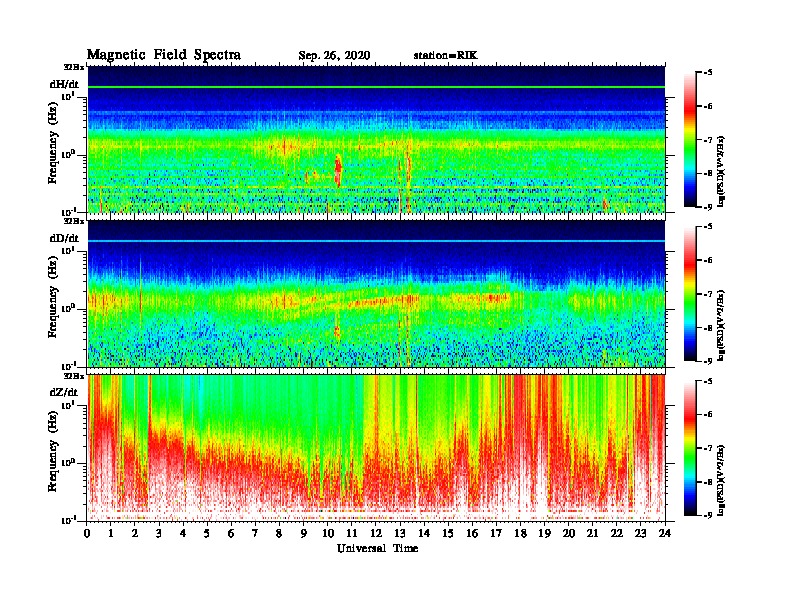Image resolution: width=792 pixels, height=612 pixels.
Task: Click the "dD/dt" panel label
Action: click(64, 238)
